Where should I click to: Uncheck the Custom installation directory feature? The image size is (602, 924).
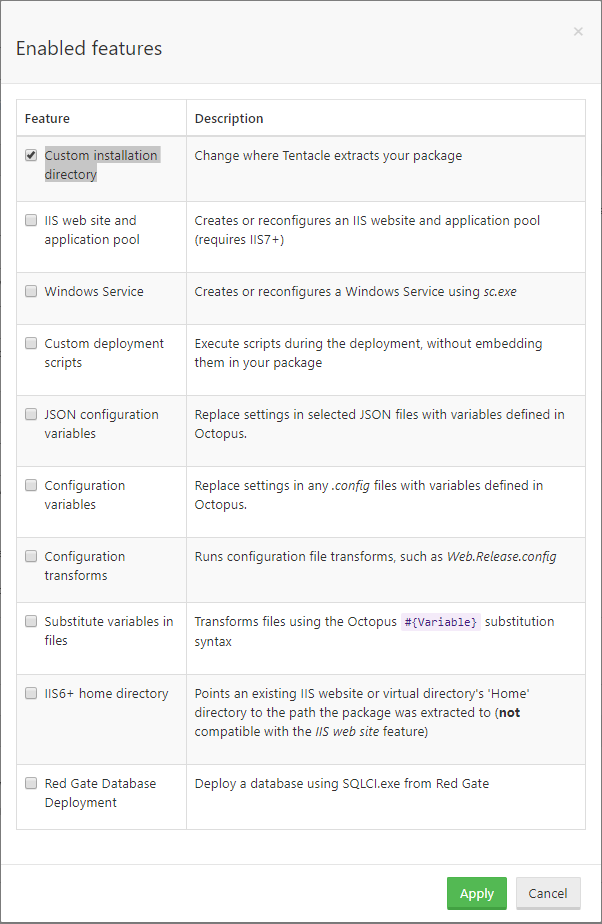click(x=31, y=154)
